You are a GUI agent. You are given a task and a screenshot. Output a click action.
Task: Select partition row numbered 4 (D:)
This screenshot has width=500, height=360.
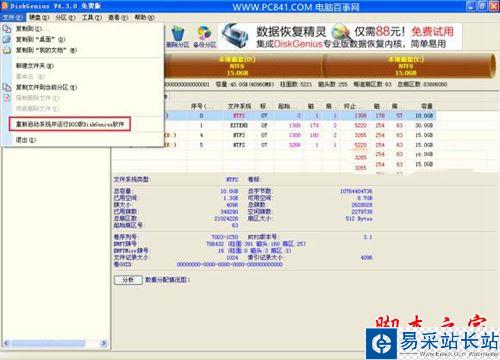273,135
